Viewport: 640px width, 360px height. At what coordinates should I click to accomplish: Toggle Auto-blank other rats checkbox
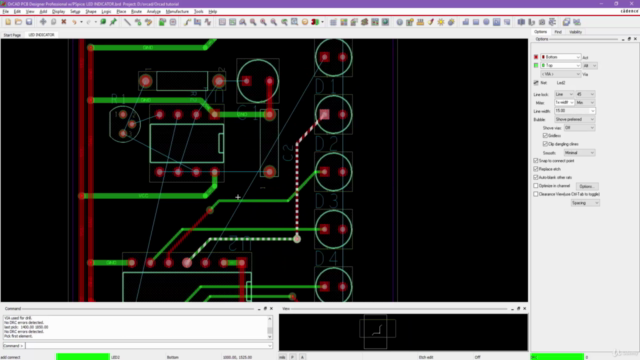click(536, 177)
